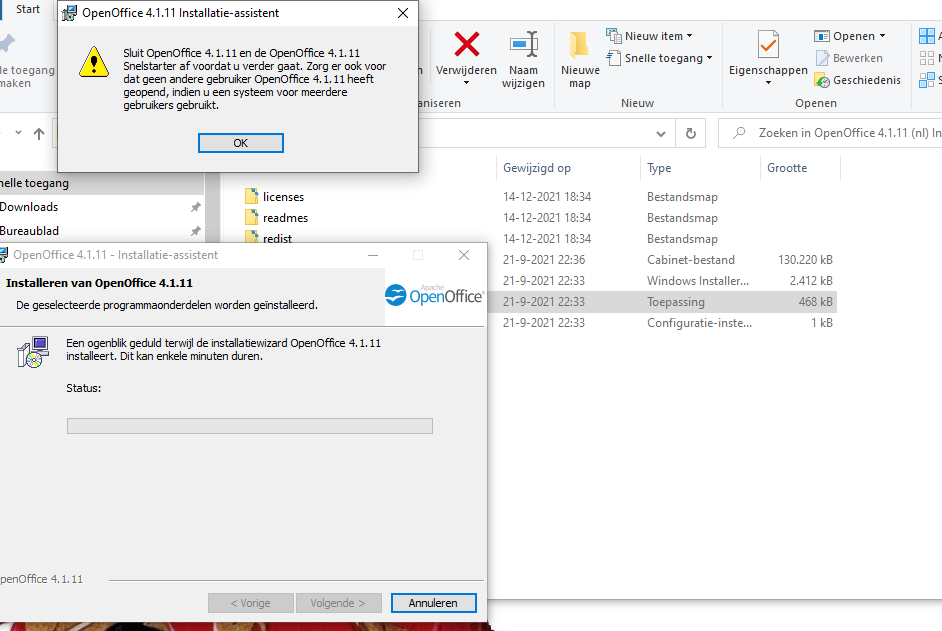The width and height of the screenshot is (942, 631).
Task: Expand the Nieuw item dropdown
Action: [x=650, y=36]
